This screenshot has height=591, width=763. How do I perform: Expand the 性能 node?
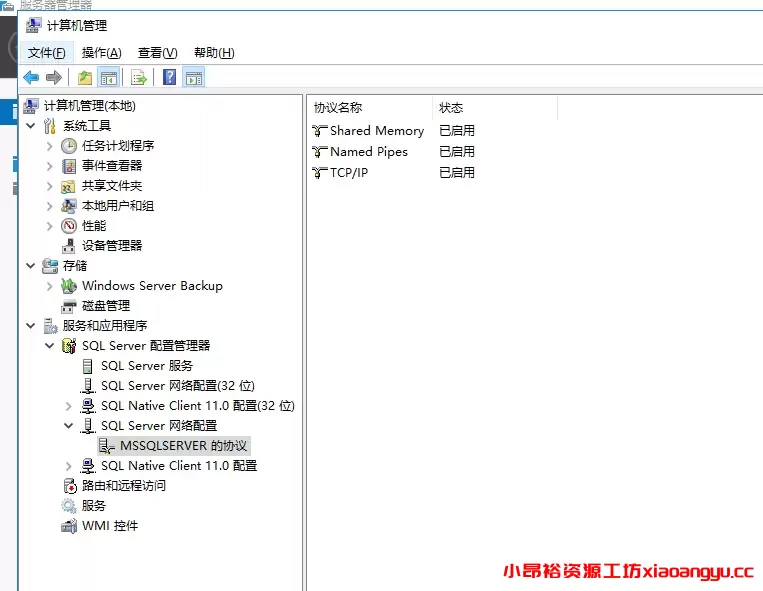coord(49,226)
